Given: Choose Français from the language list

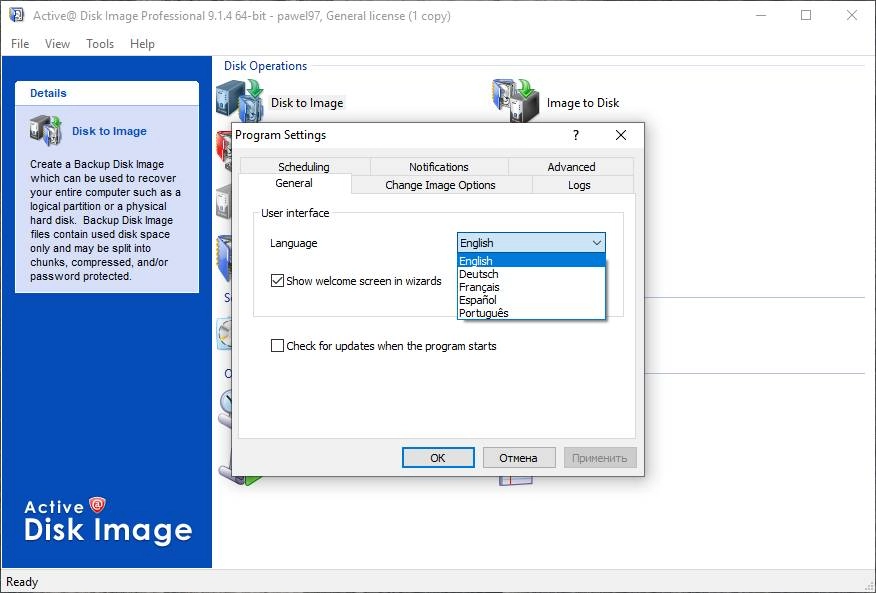Looking at the screenshot, I should pos(531,287).
